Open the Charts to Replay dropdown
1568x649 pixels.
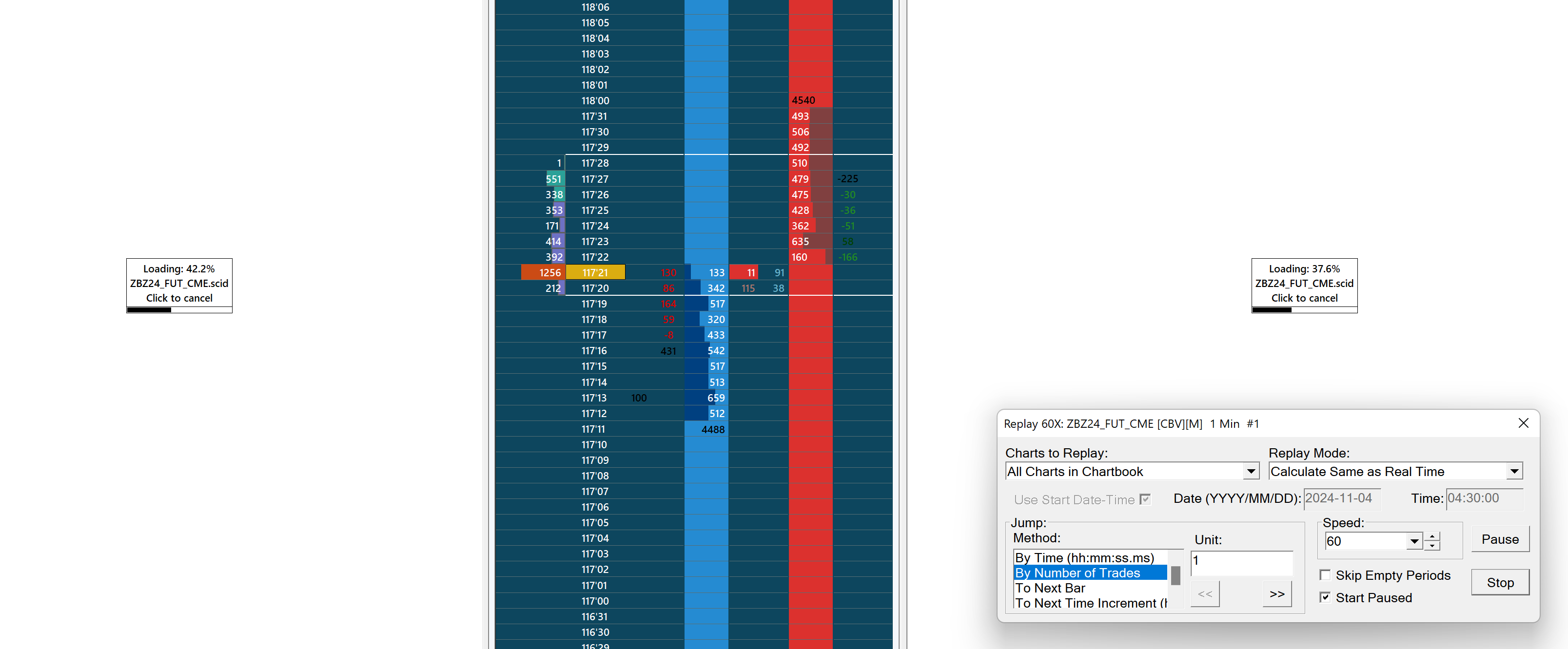(x=1250, y=471)
